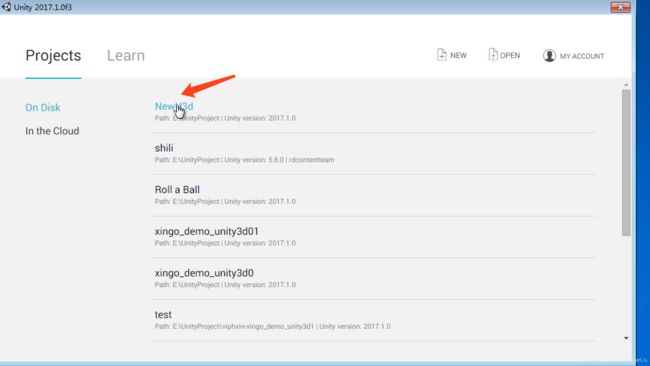Switch to the Learn tab
650x366 pixels.
[x=126, y=56]
